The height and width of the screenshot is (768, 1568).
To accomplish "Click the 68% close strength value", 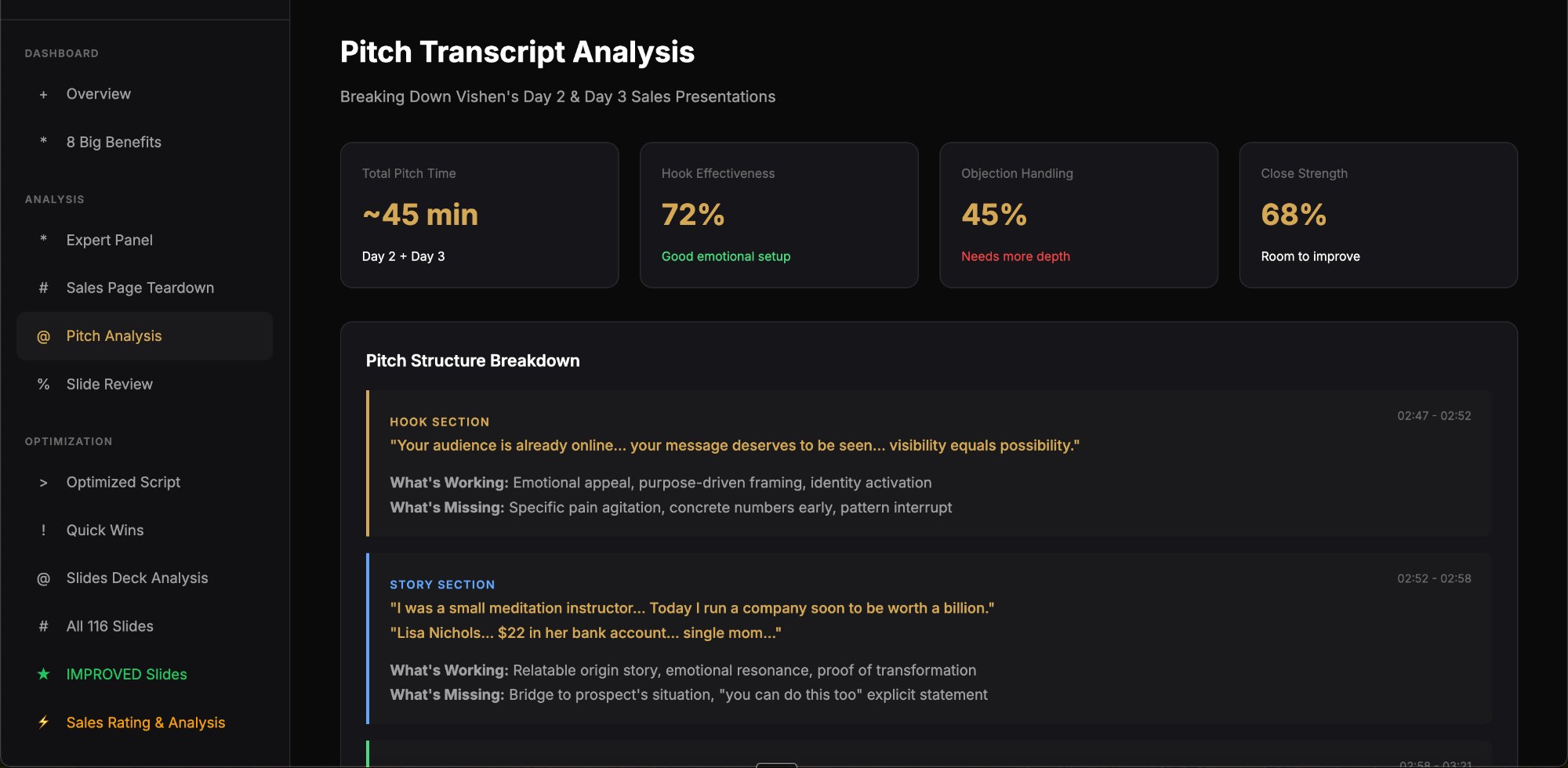I will tap(1294, 215).
